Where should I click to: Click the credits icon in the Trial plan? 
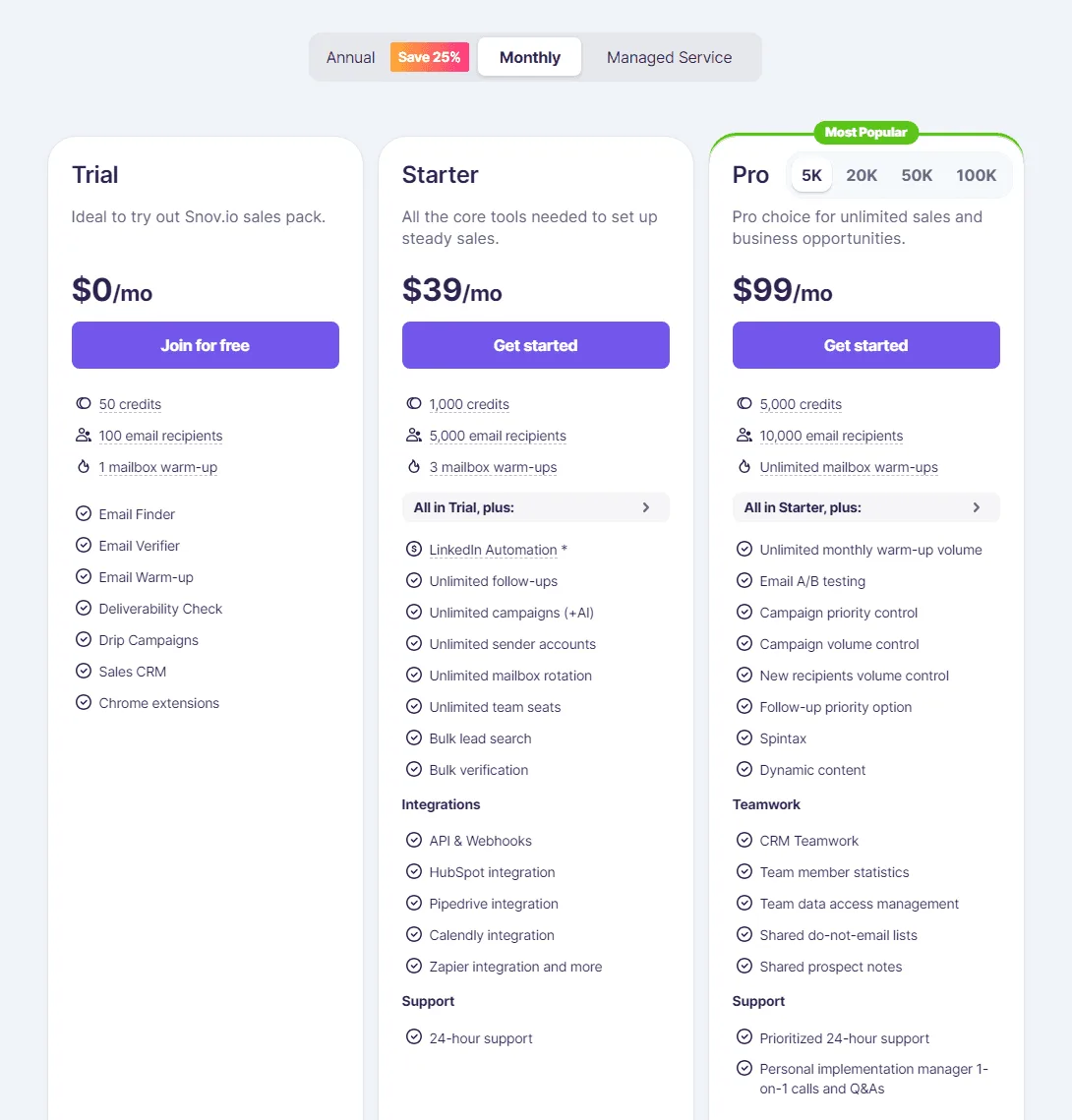tap(84, 403)
